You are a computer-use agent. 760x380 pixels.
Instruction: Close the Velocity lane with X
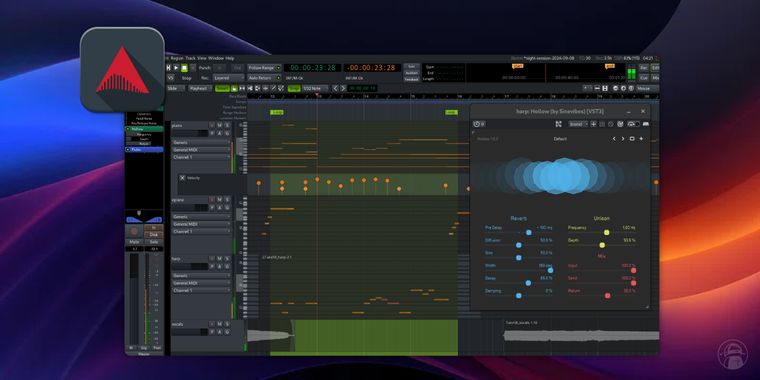click(182, 178)
